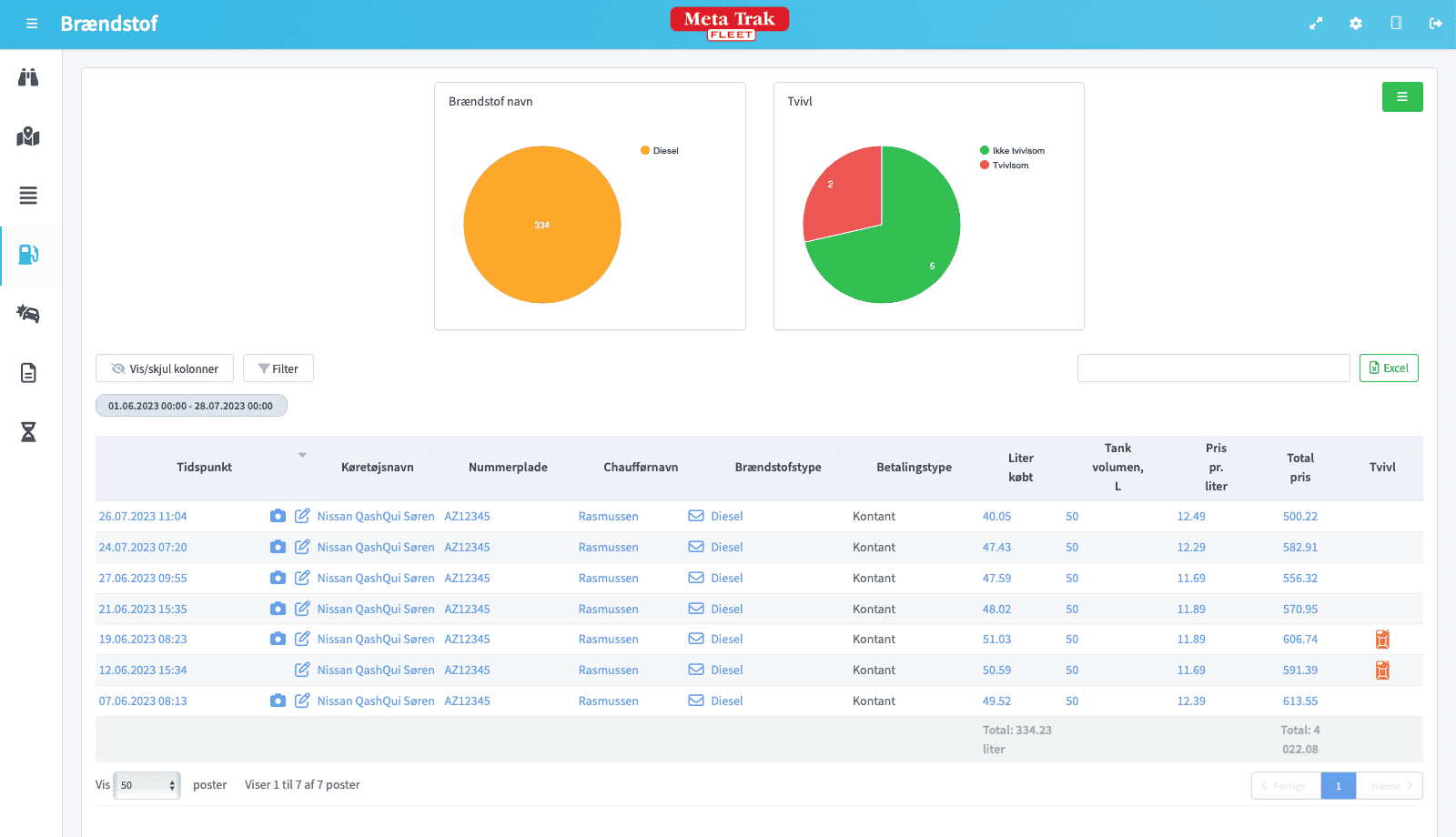Screen dimensions: 1456x837
Task: Open the car crash sidebar icon
Action: 28,314
